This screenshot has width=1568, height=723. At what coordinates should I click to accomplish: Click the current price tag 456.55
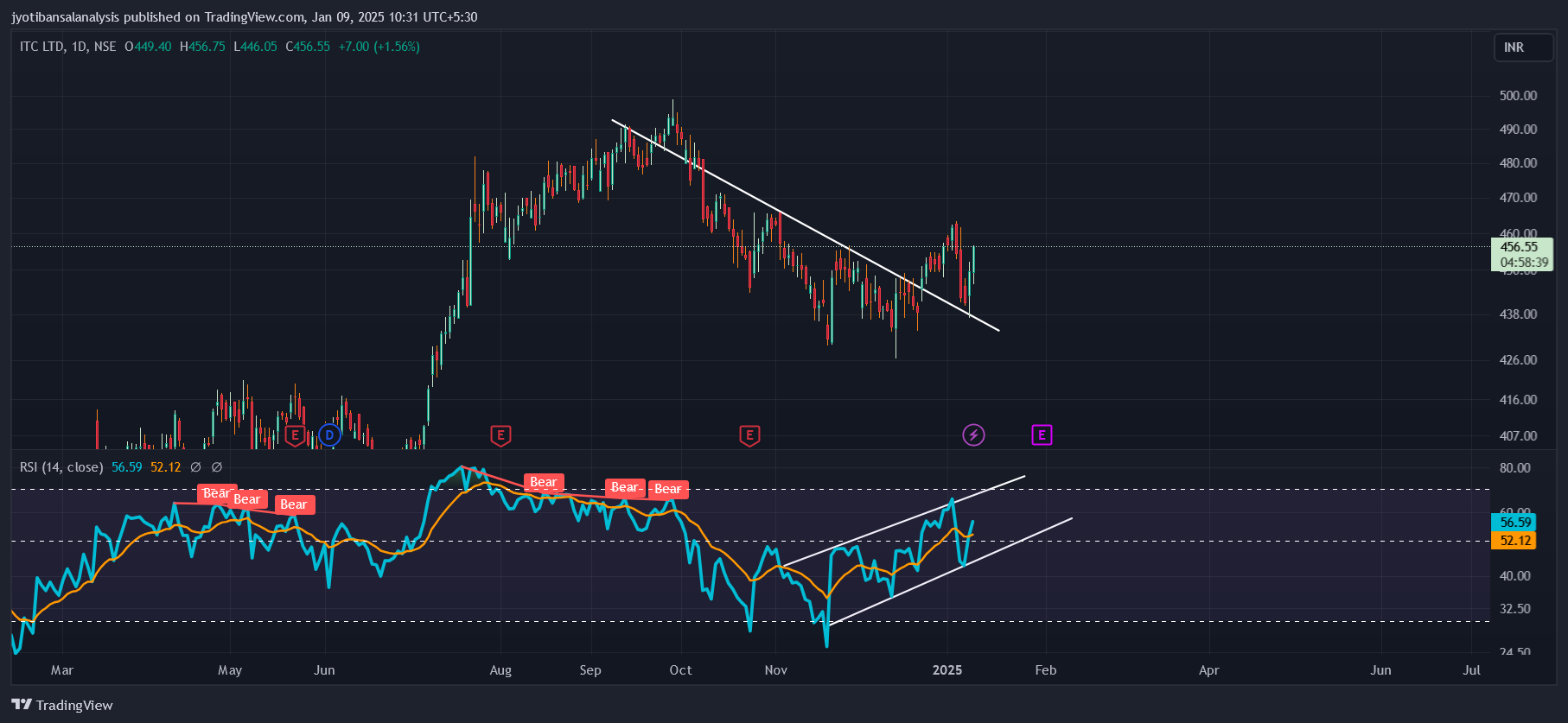1520,247
